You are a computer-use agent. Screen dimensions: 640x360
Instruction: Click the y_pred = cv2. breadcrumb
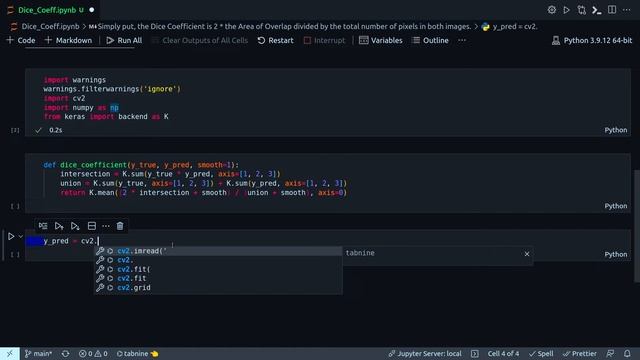point(515,27)
